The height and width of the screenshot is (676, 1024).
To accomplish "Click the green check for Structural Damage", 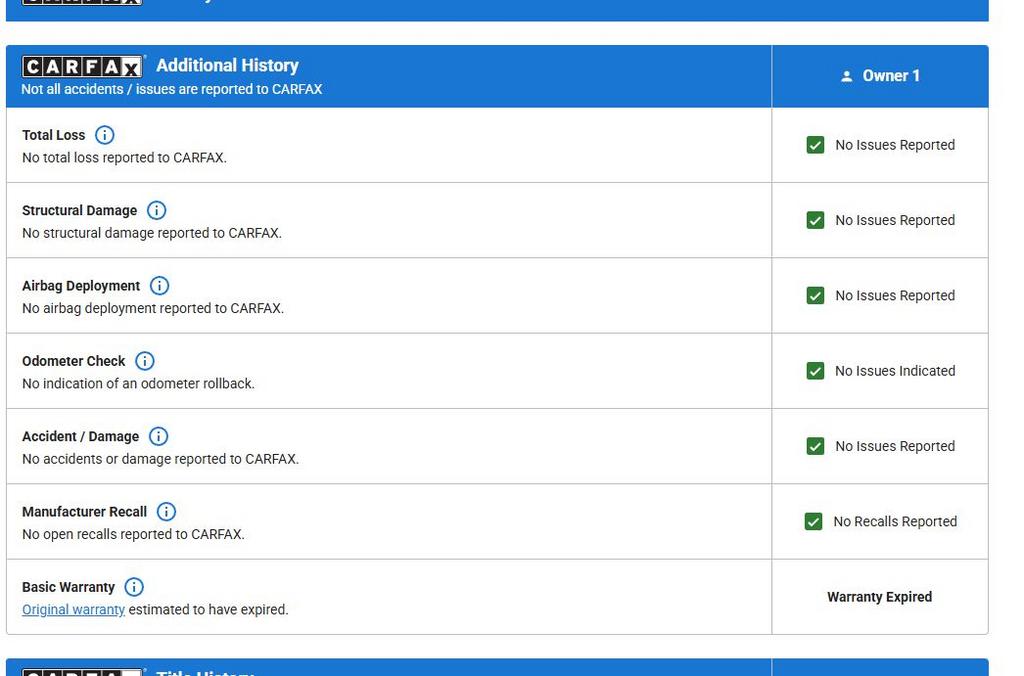I will [x=815, y=220].
